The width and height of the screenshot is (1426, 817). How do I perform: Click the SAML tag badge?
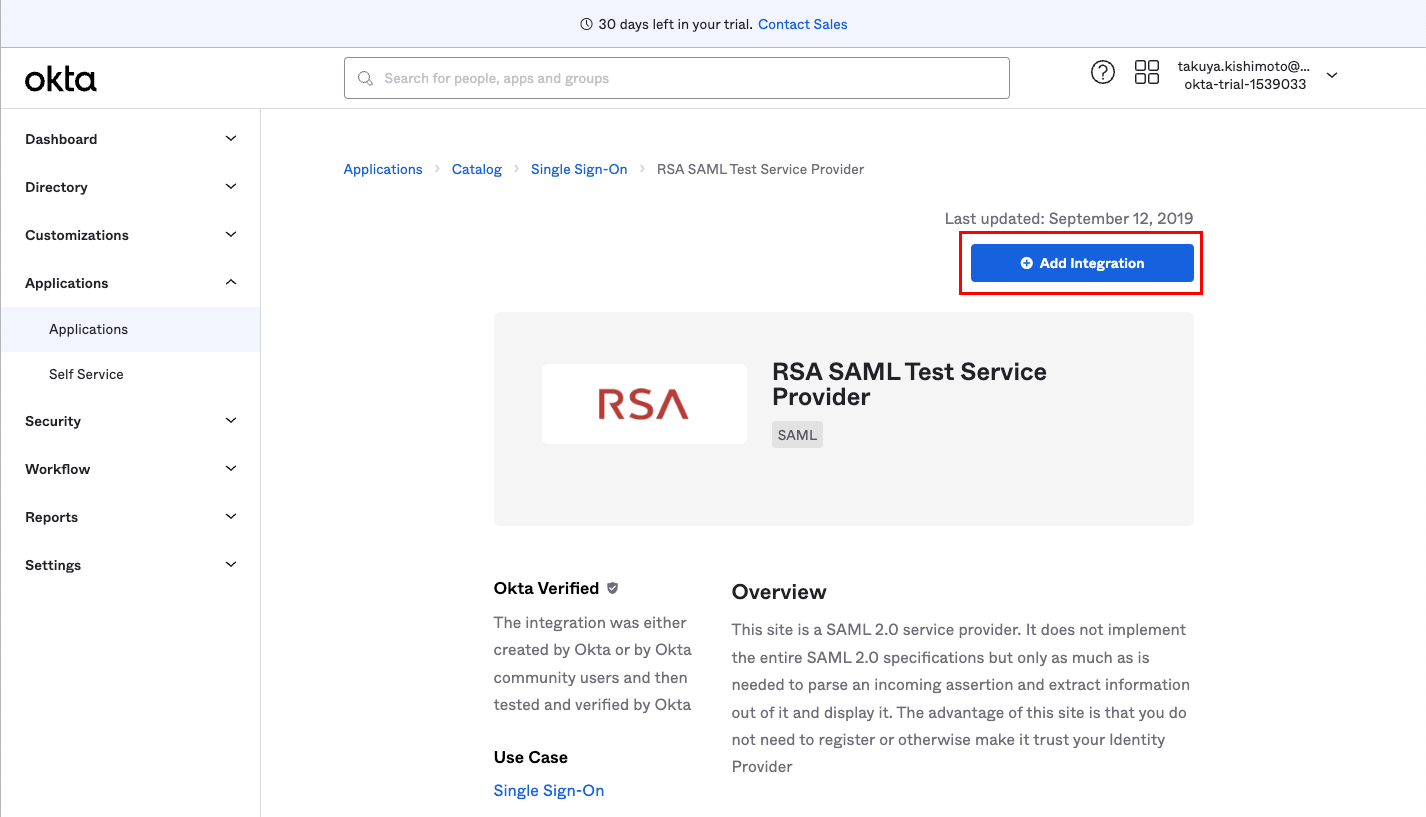(797, 435)
